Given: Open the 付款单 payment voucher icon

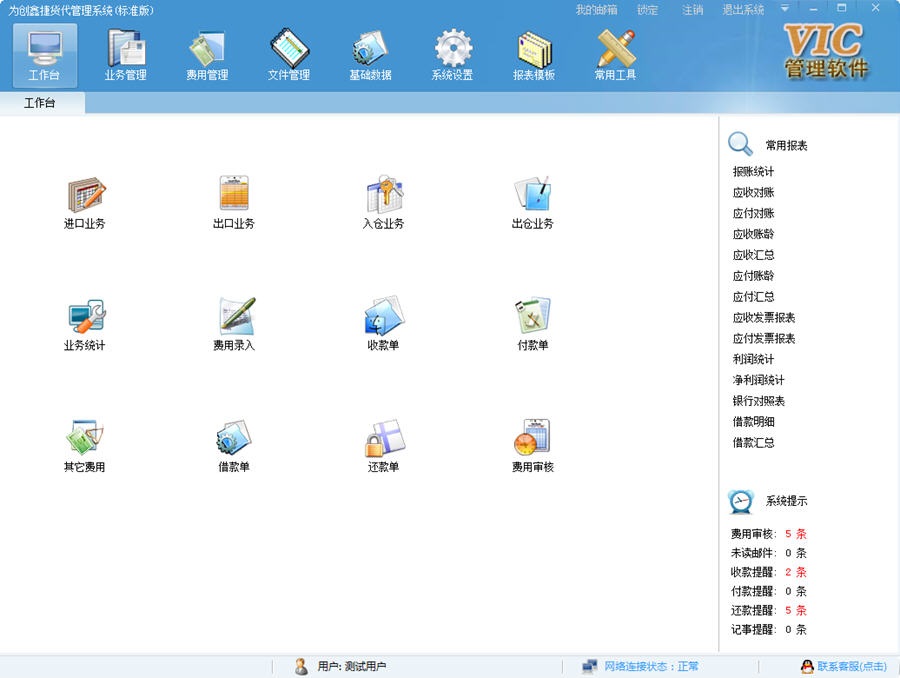Looking at the screenshot, I should click(533, 322).
